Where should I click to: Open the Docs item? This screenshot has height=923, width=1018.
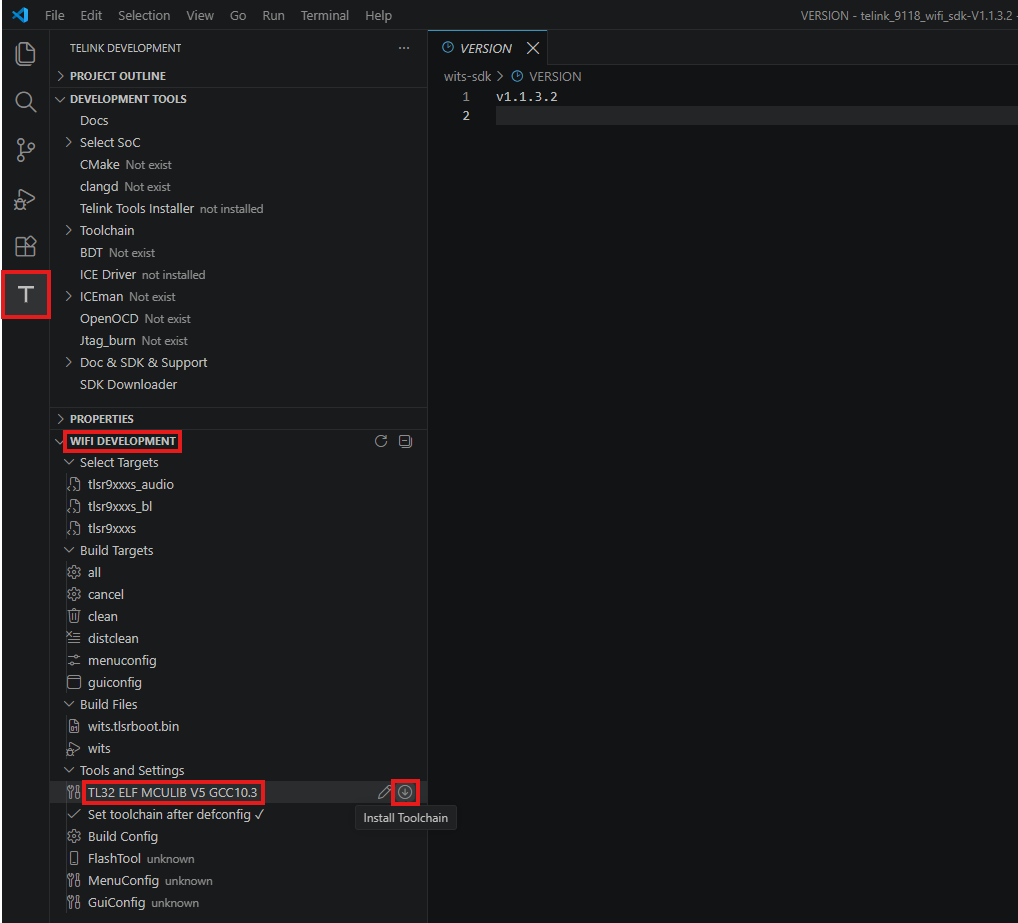pos(94,120)
